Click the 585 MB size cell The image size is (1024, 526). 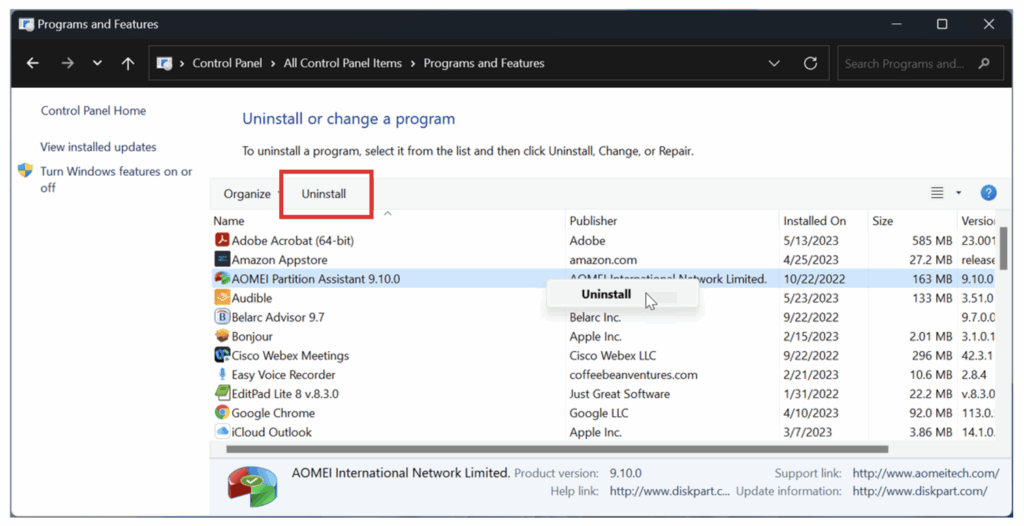[x=932, y=240]
